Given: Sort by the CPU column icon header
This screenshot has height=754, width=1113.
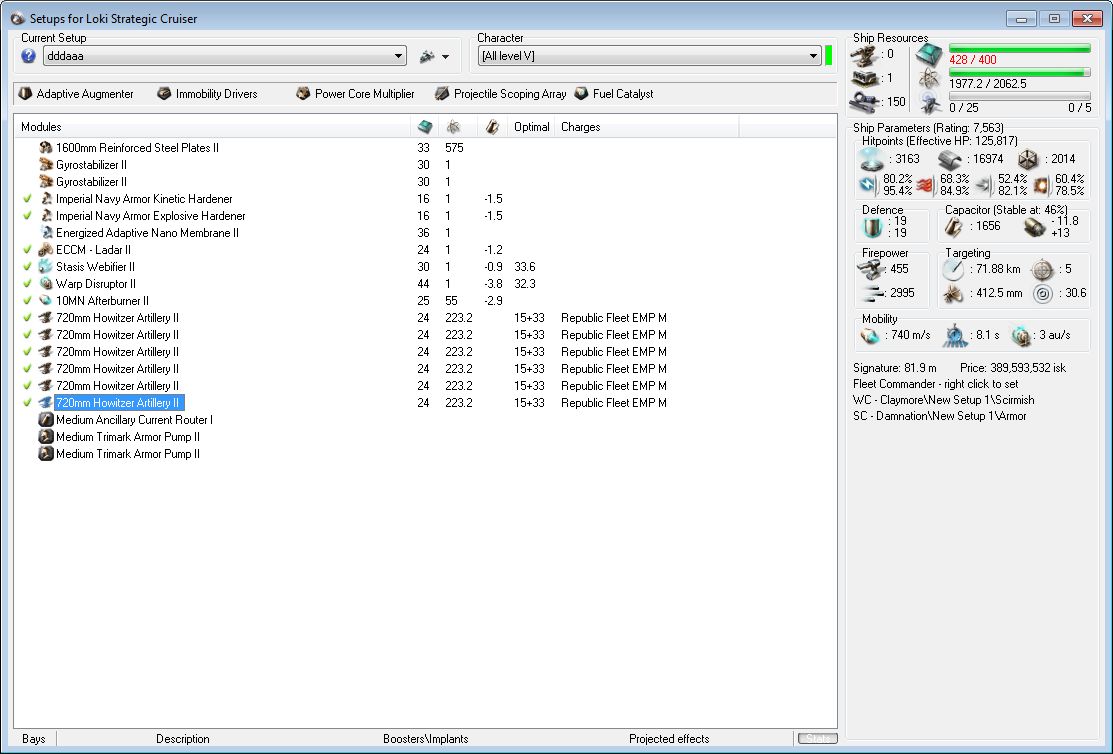Looking at the screenshot, I should (x=425, y=127).
